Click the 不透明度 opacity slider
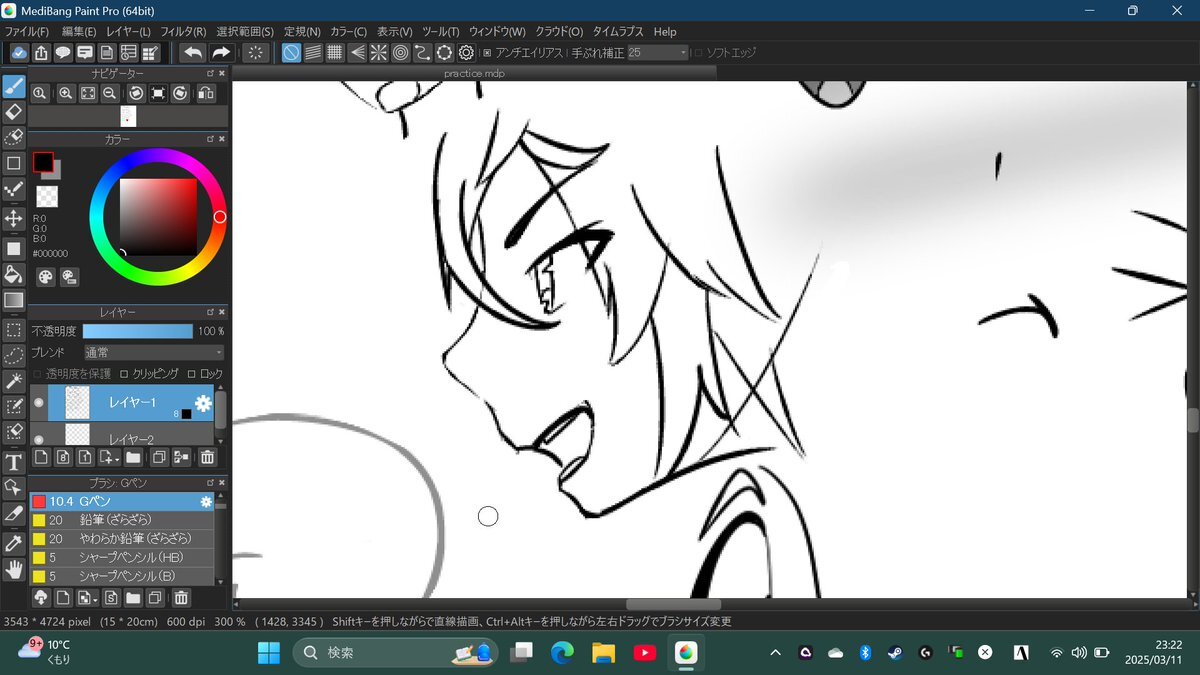 click(x=137, y=331)
